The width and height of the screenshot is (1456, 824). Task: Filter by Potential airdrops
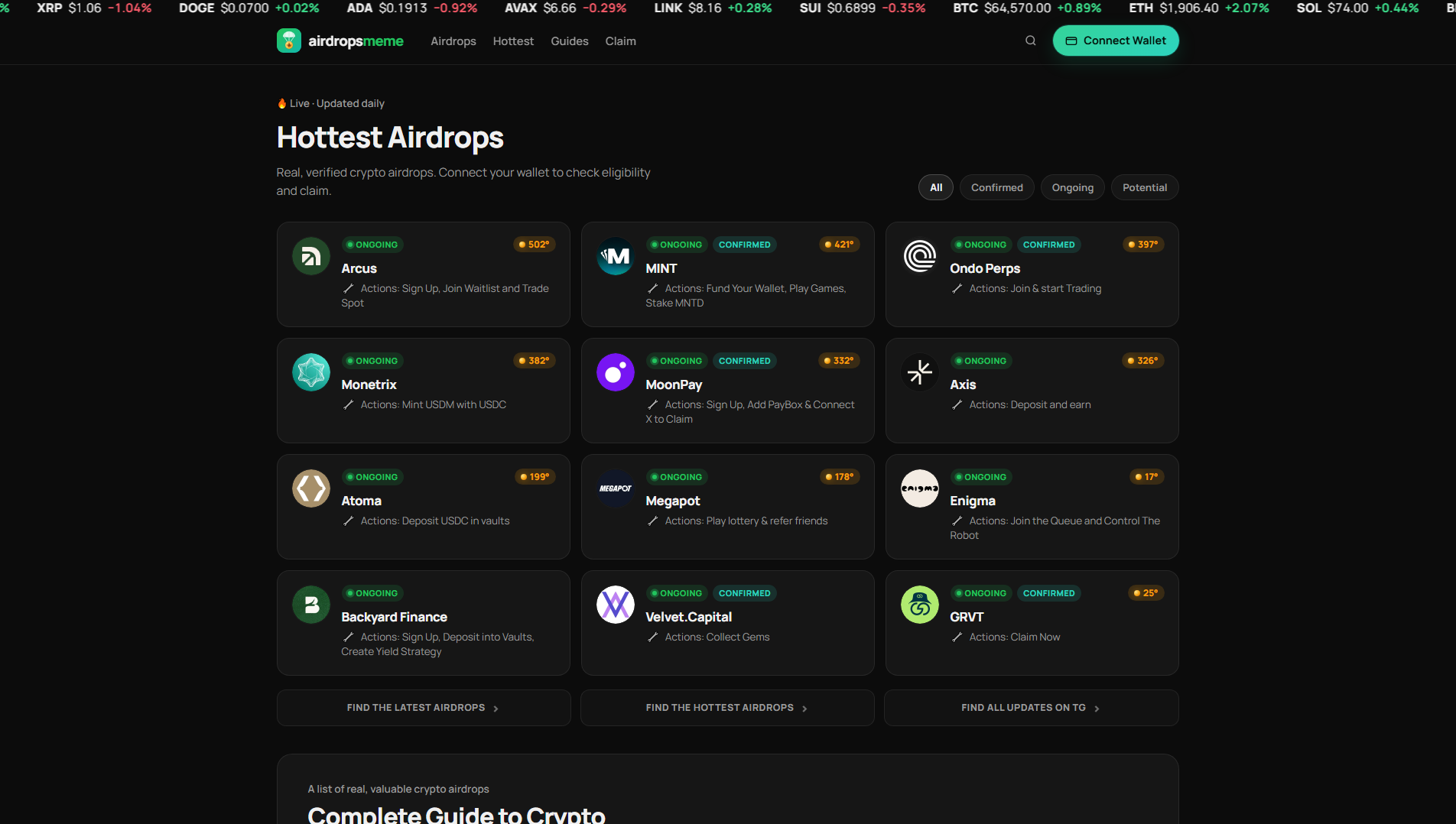(x=1145, y=187)
